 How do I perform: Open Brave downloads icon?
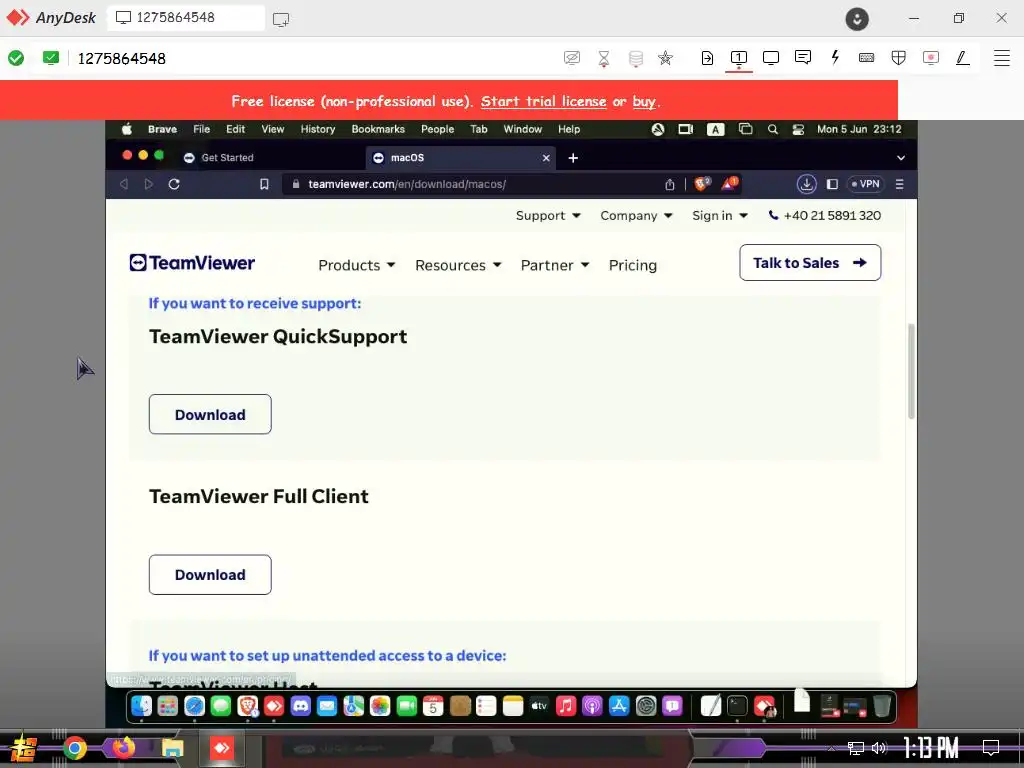click(x=807, y=184)
